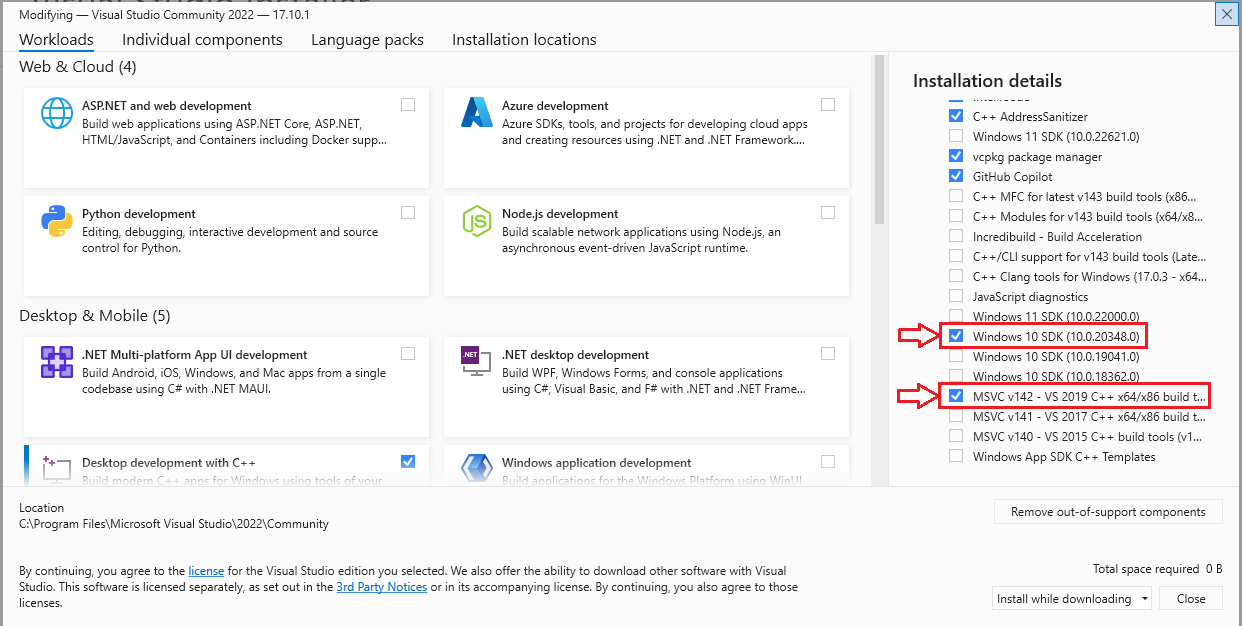The width and height of the screenshot is (1242, 626).
Task: Click the Desktop development with C++ title
Action: click(169, 463)
